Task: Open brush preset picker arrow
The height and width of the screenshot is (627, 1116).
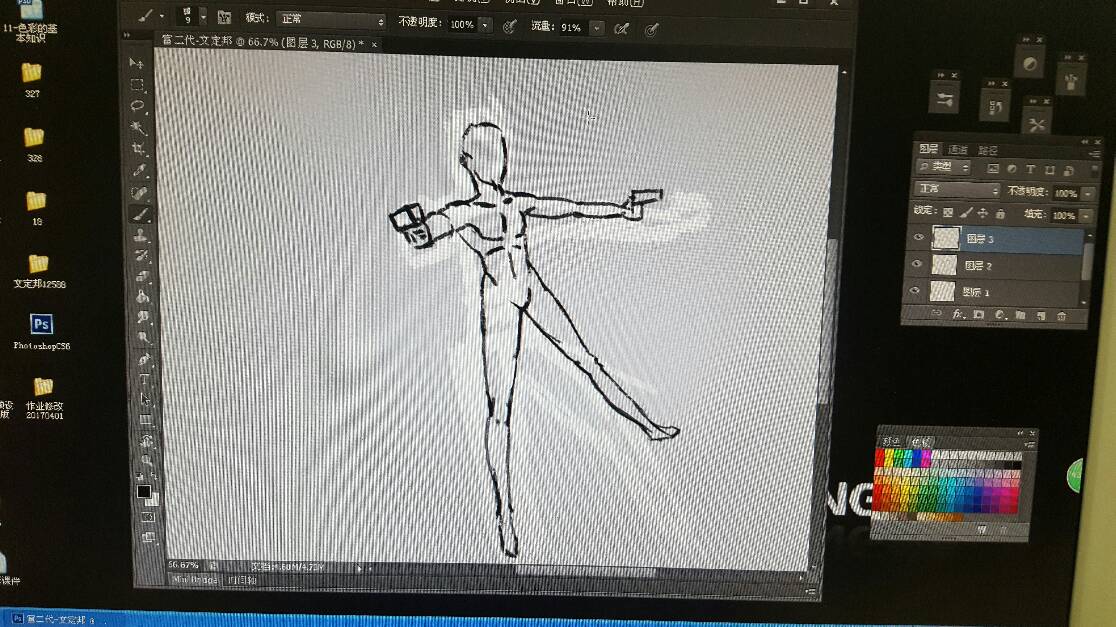Action: coord(203,16)
